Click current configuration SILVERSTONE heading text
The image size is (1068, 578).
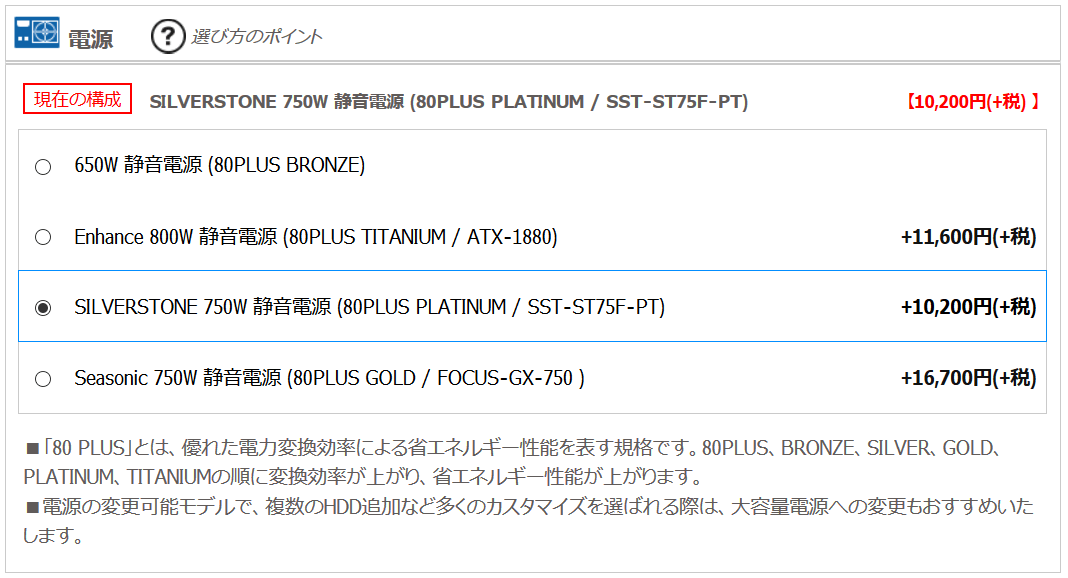pos(449,101)
